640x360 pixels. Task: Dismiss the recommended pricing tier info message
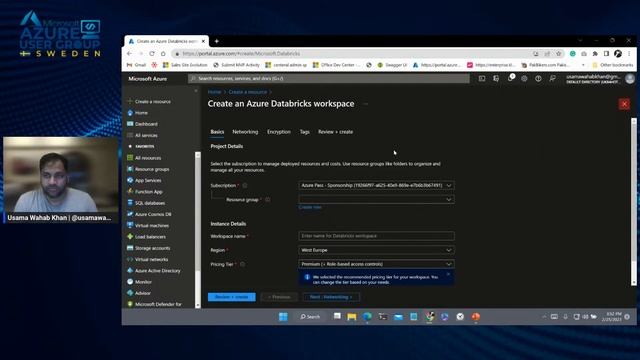[448, 274]
